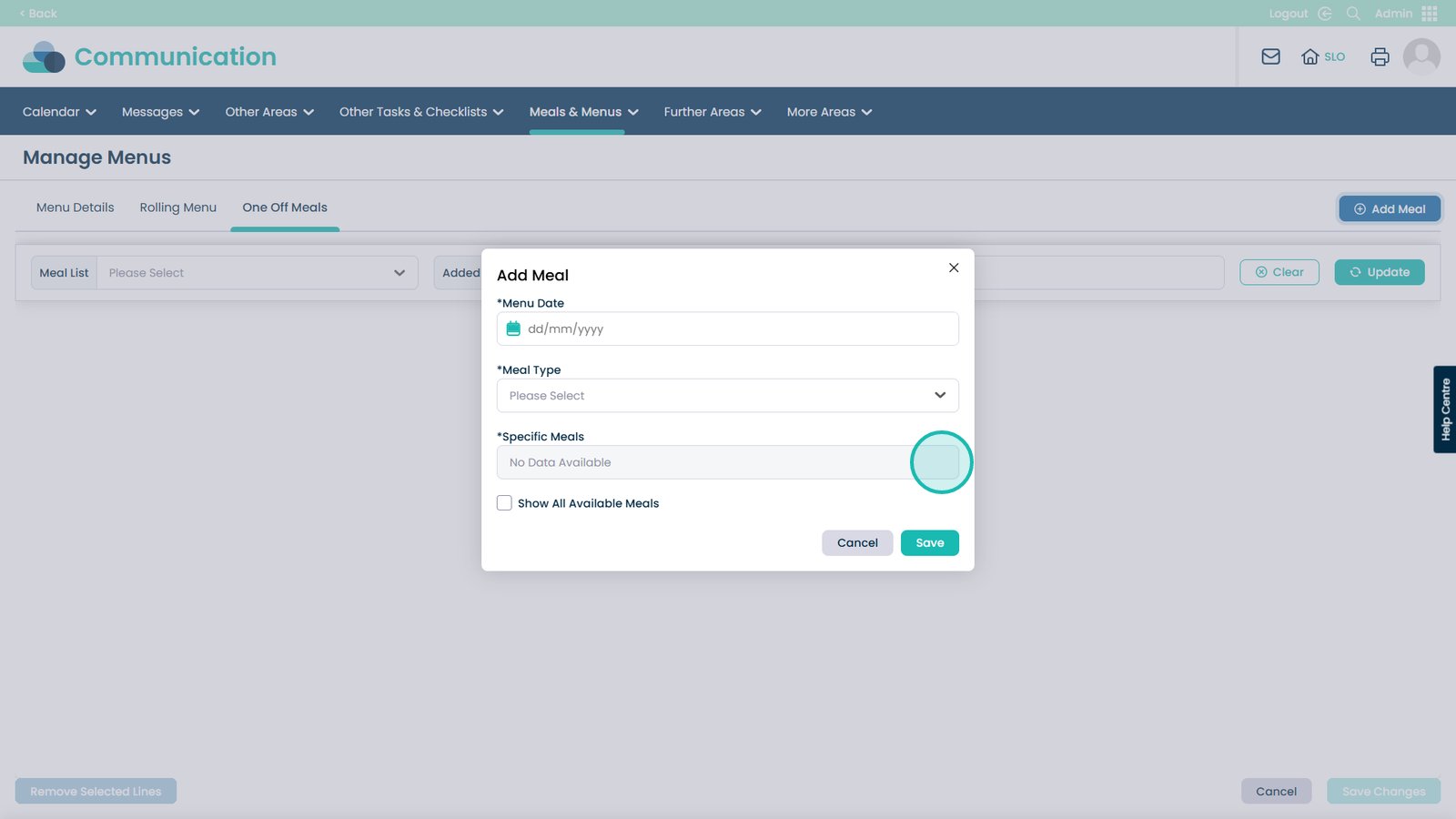The image size is (1456, 819).
Task: Open the Admin apps grid icon
Action: [1429, 14]
